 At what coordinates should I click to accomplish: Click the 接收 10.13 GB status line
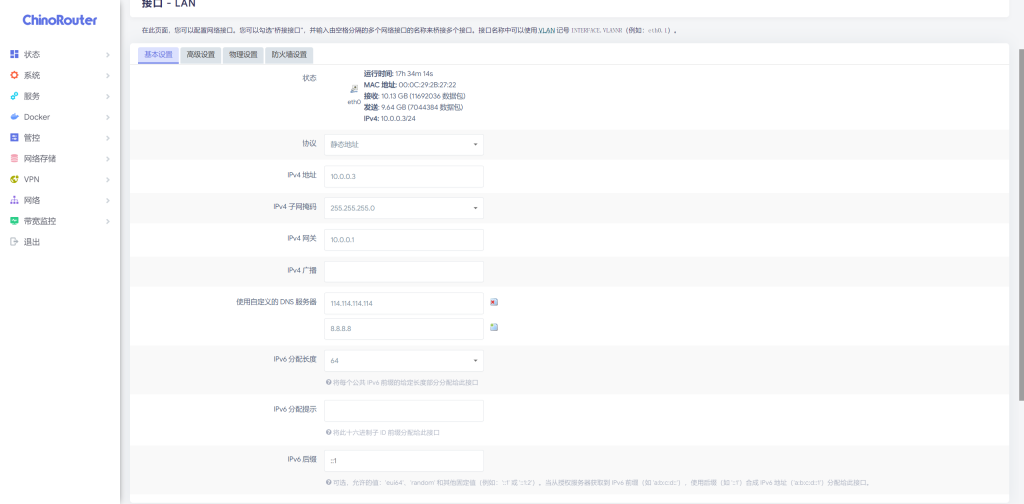413,96
